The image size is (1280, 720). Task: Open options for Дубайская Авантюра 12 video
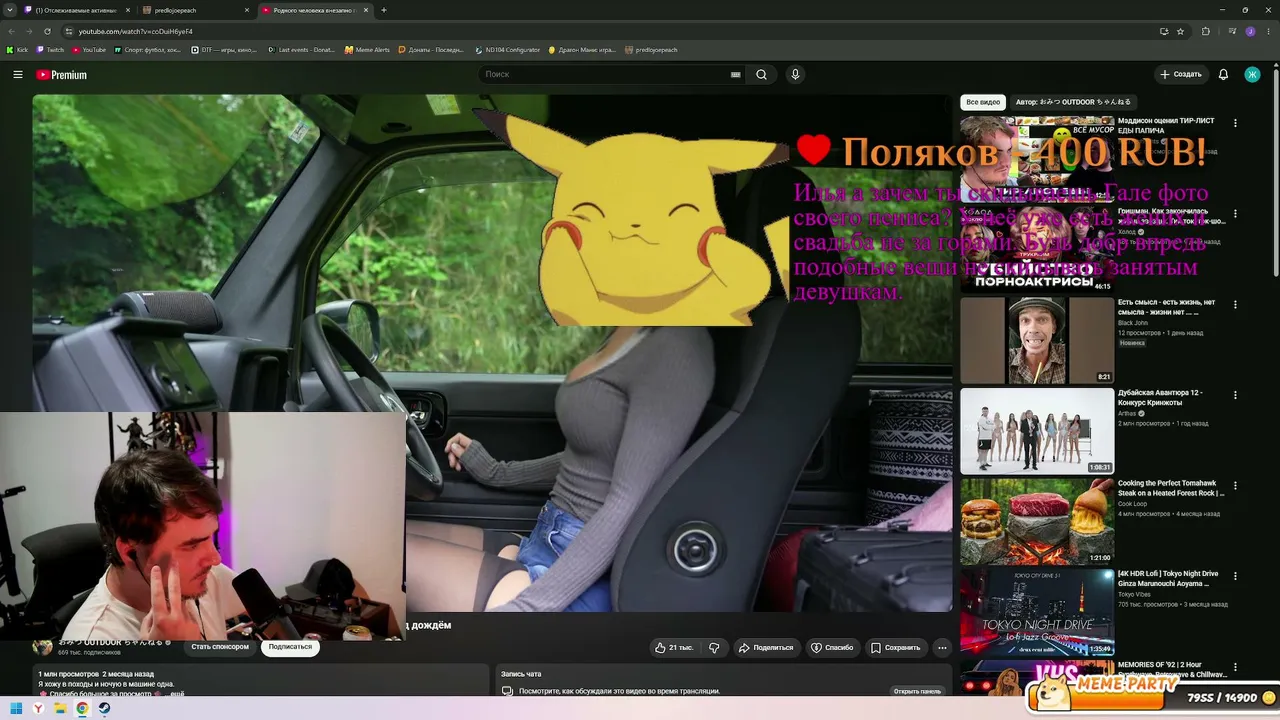pos(1235,395)
